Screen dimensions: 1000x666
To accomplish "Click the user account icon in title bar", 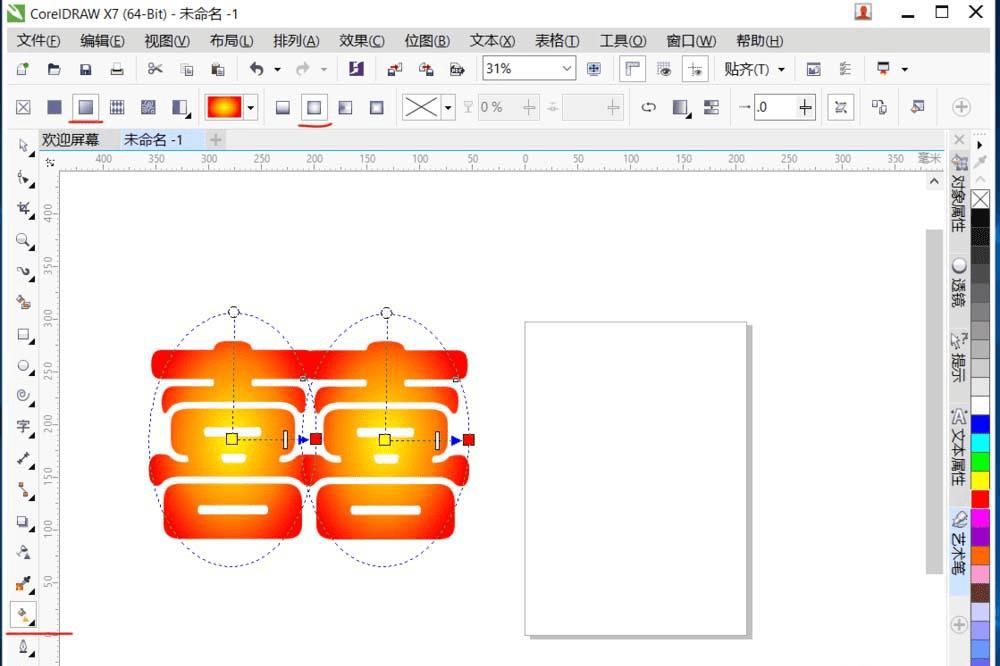I will (x=863, y=12).
